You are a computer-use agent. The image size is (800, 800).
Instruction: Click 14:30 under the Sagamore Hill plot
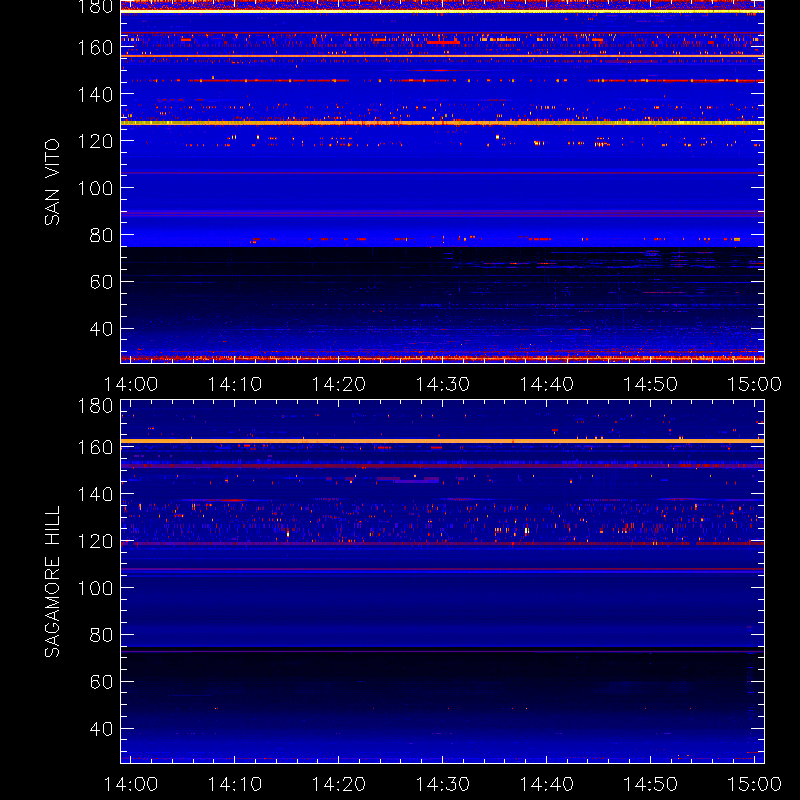(x=442, y=784)
